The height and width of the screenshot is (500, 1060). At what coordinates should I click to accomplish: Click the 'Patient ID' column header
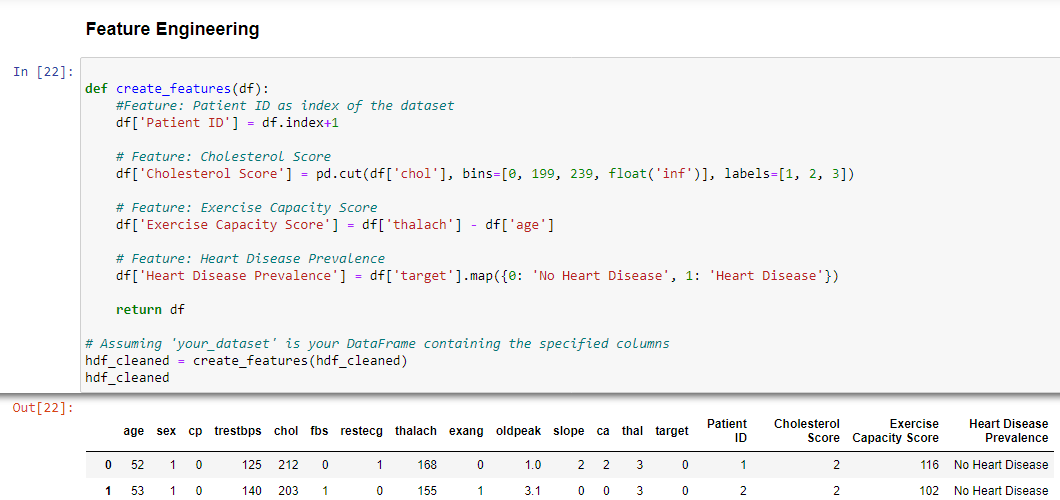(x=727, y=430)
